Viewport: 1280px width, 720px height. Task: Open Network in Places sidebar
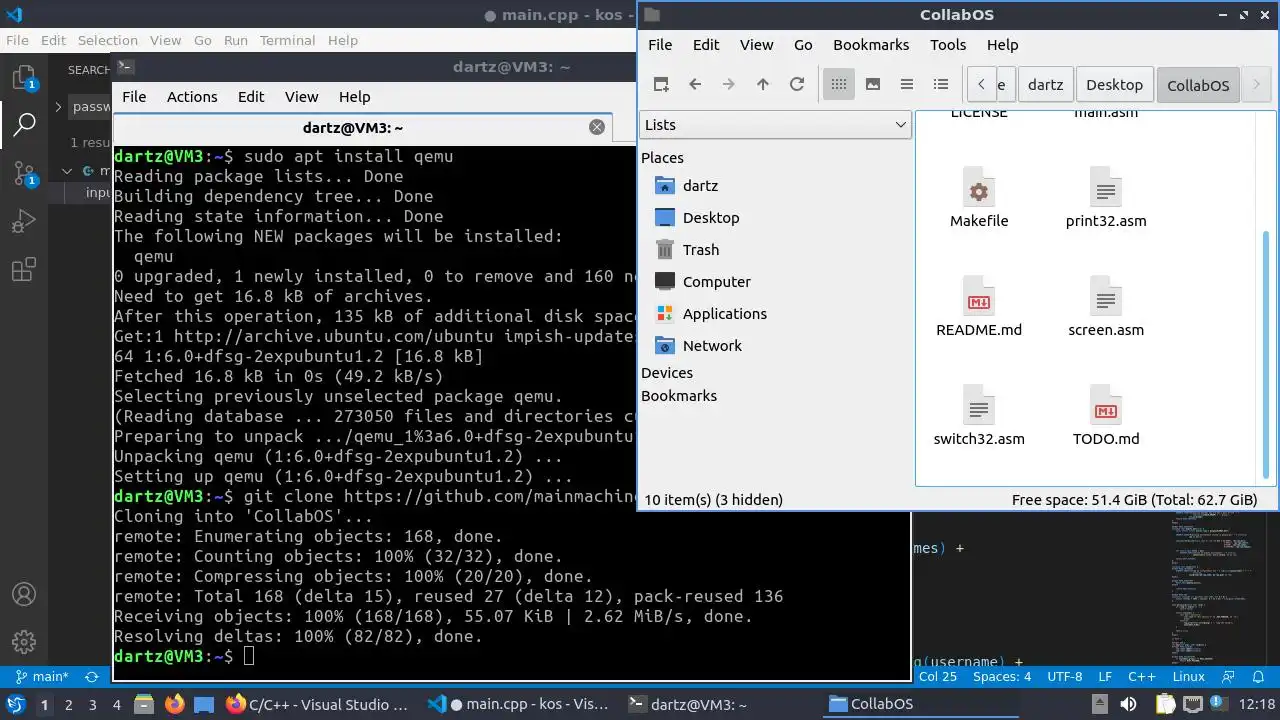tap(712, 346)
